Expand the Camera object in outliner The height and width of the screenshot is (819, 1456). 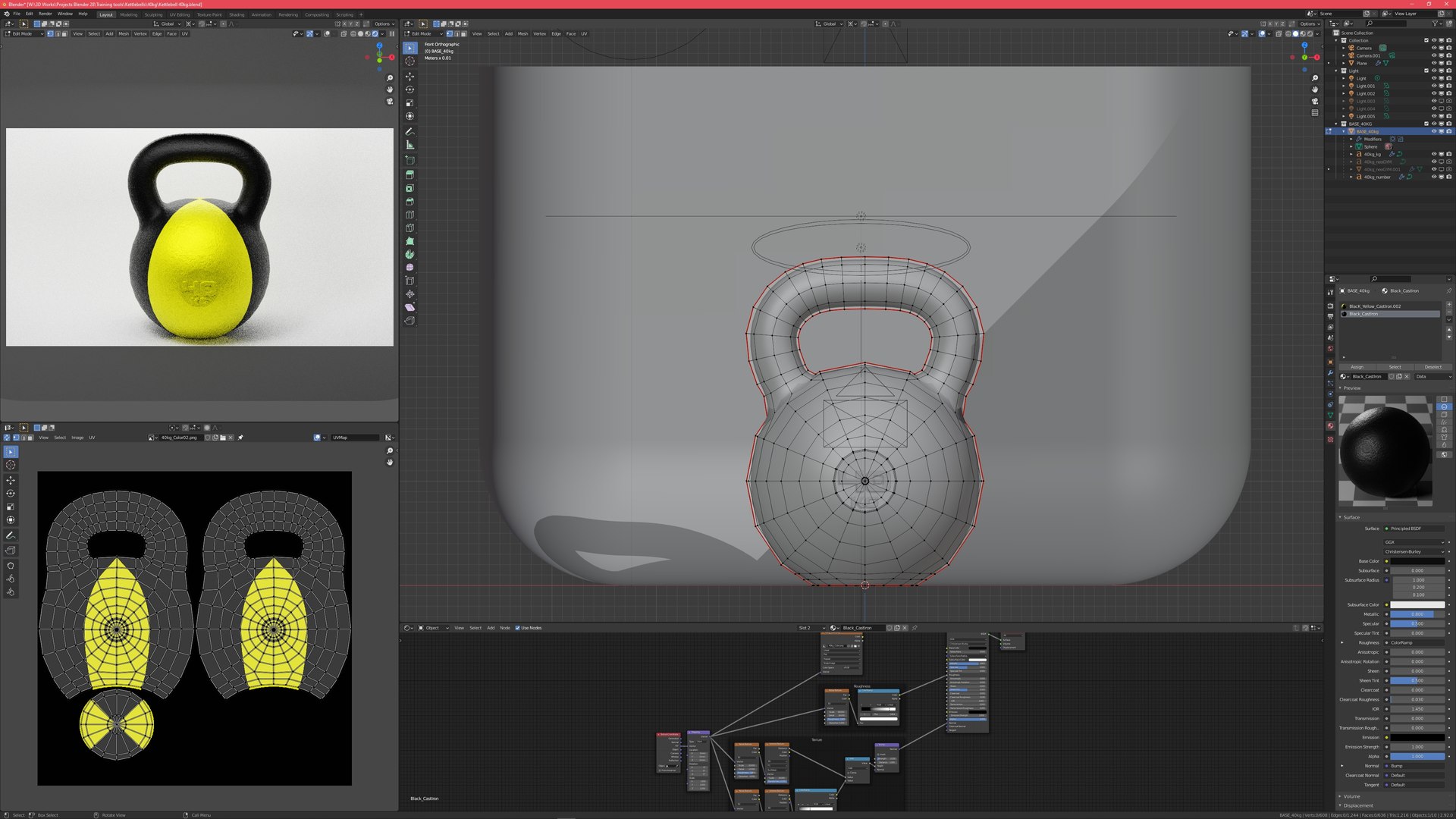[x=1344, y=48]
